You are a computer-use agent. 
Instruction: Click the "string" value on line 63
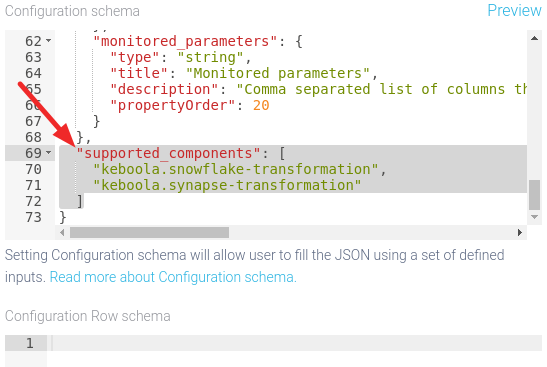pyautogui.click(x=210, y=57)
